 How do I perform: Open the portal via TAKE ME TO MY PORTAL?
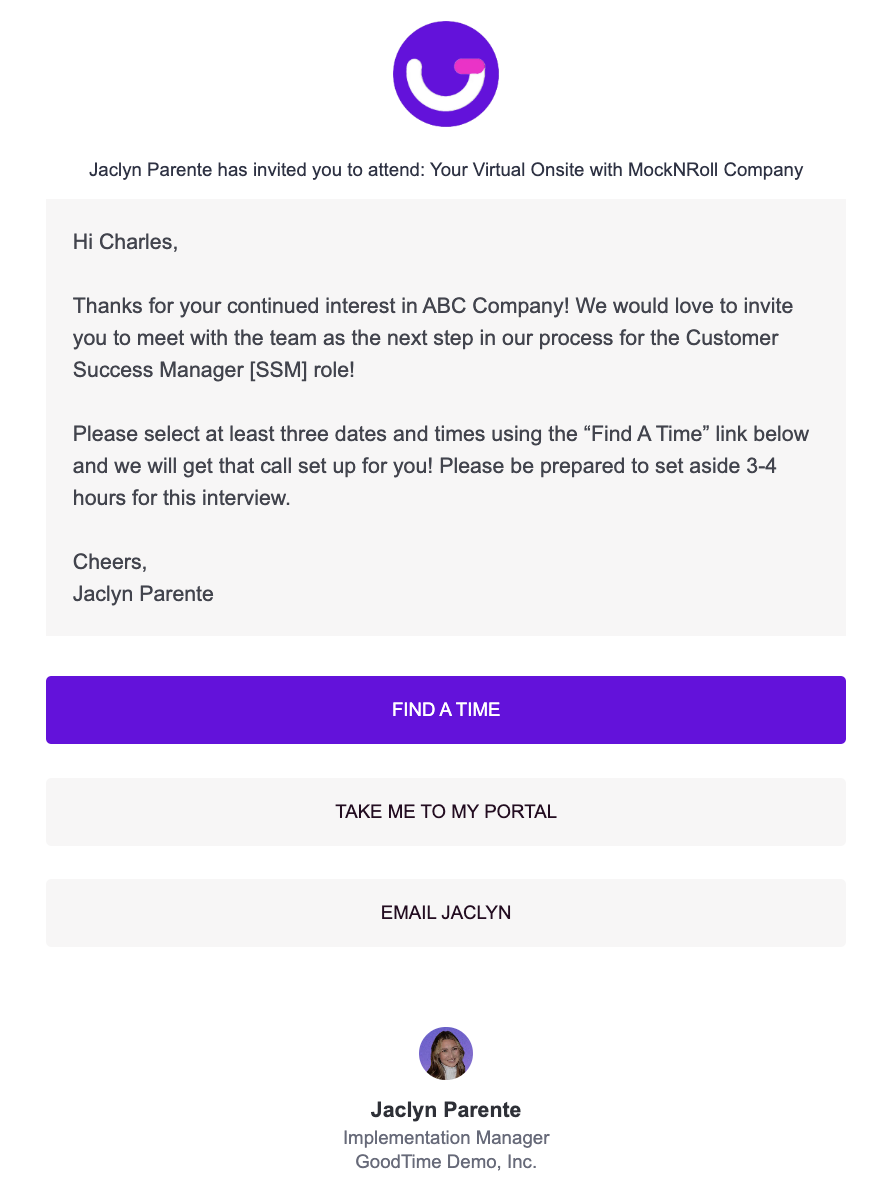446,812
